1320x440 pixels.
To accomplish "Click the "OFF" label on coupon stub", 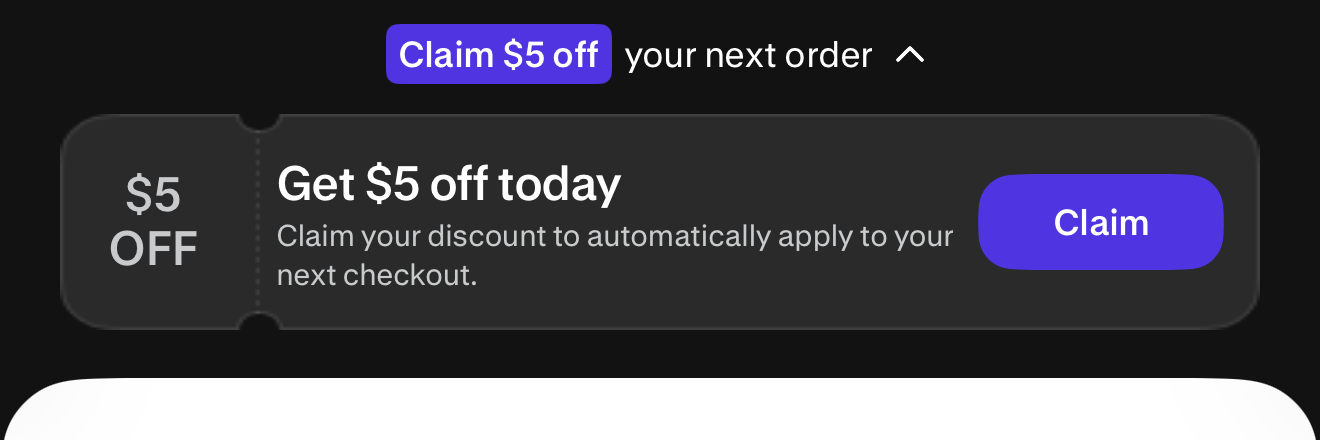I will click(153, 248).
